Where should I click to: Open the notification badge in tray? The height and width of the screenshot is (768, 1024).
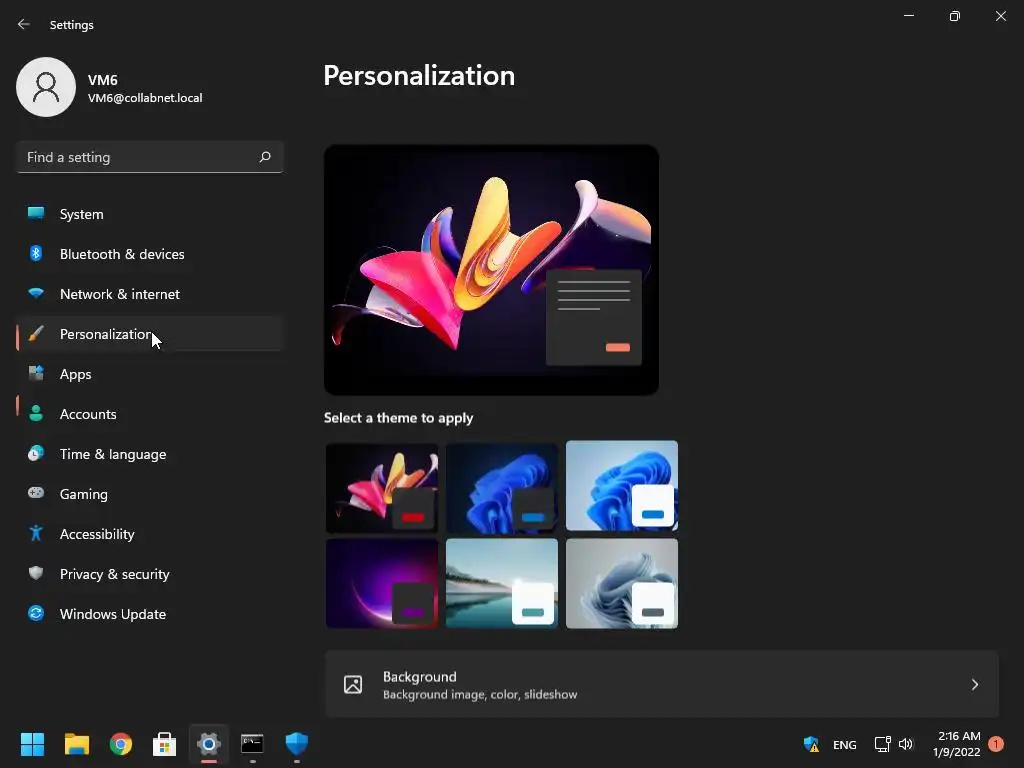[x=996, y=744]
